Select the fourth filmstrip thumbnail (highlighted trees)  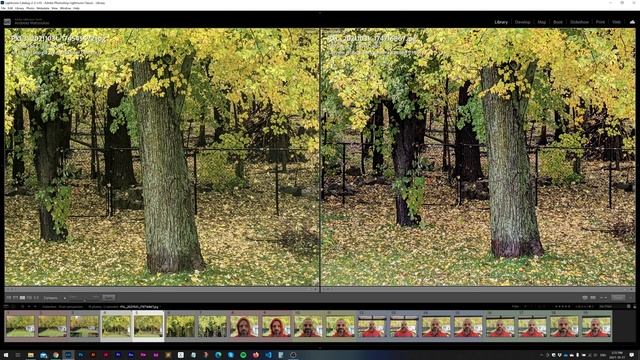(116, 326)
